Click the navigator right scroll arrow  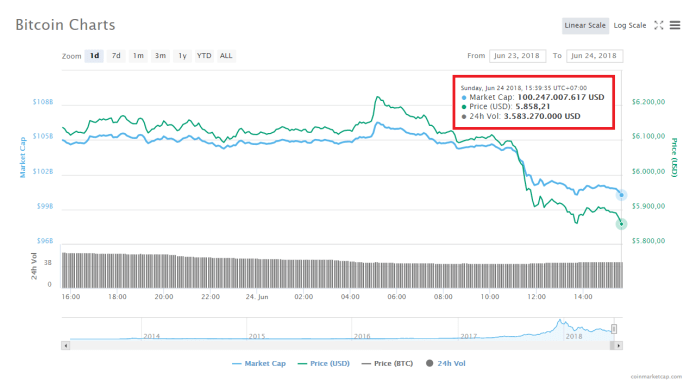[618, 345]
